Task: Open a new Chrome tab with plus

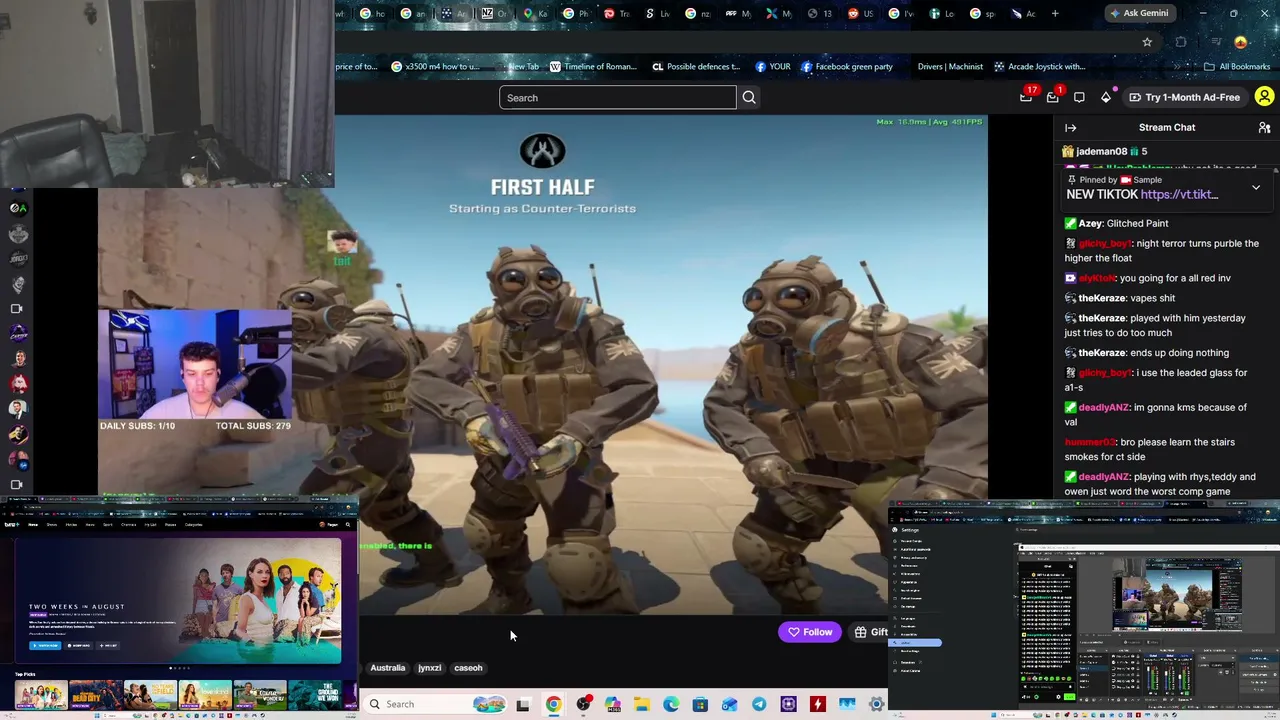Action: pos(1055,13)
